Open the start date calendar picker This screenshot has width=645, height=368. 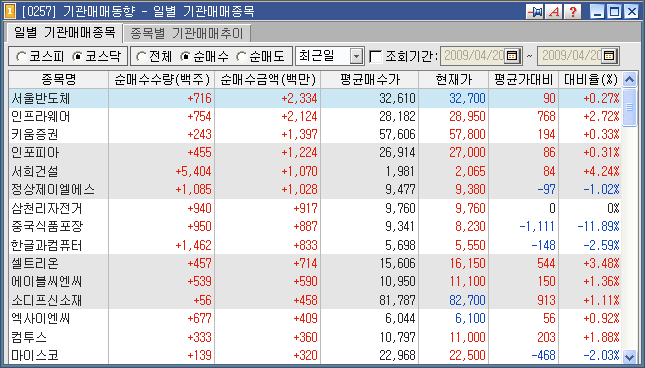point(512,56)
